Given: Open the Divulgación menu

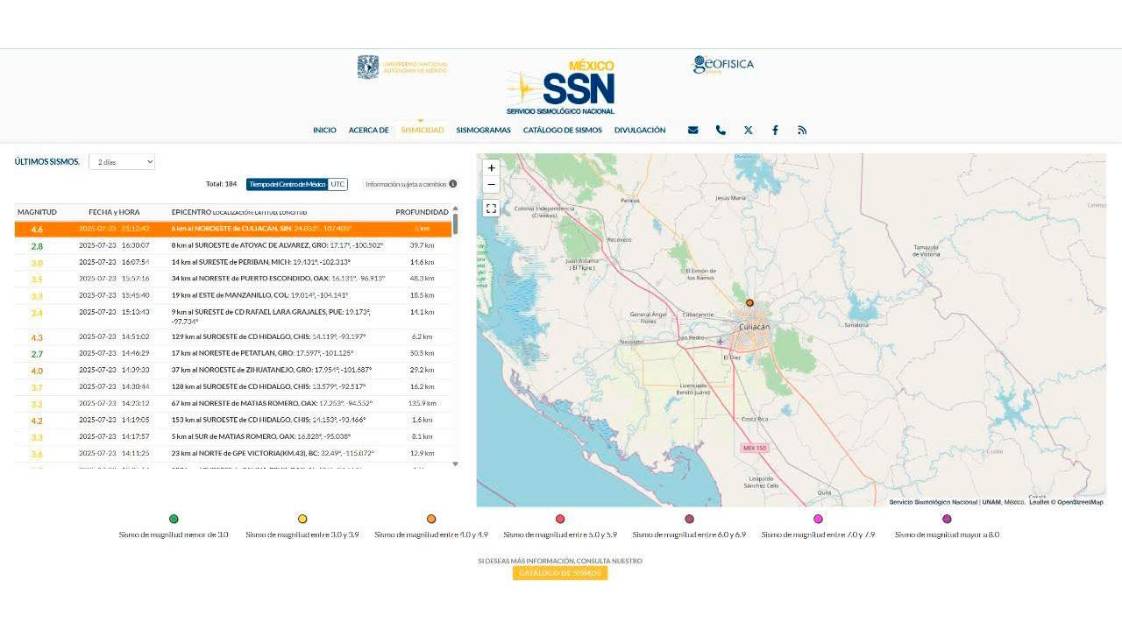Looking at the screenshot, I should point(640,130).
